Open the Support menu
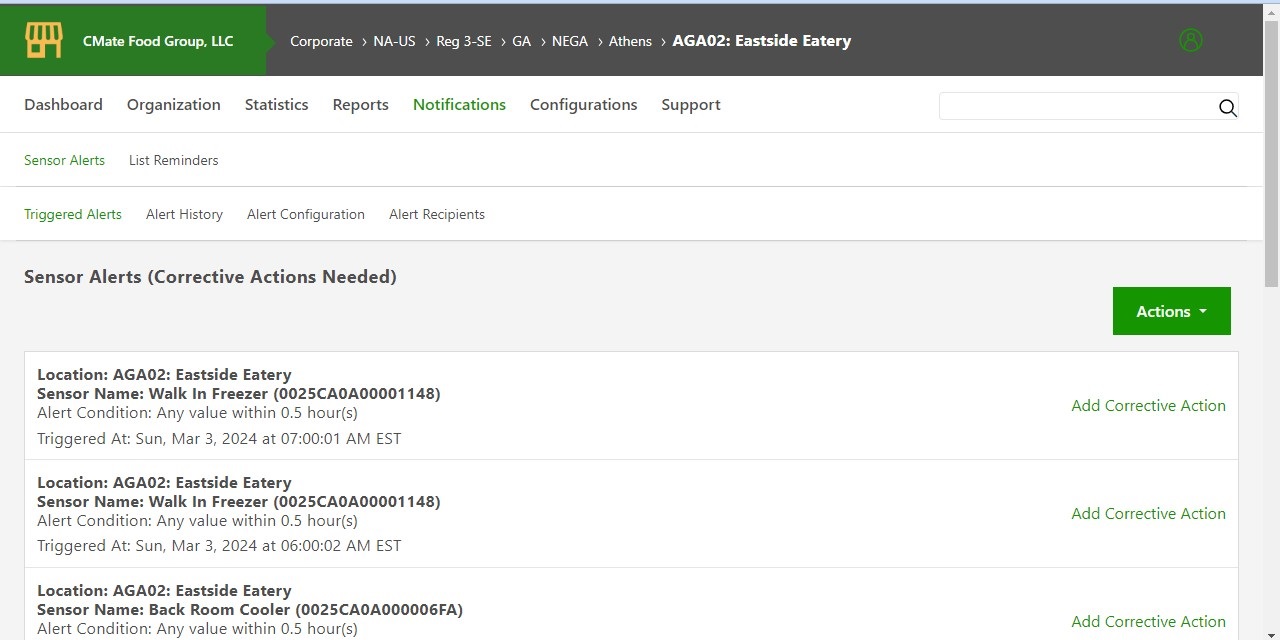 [690, 104]
